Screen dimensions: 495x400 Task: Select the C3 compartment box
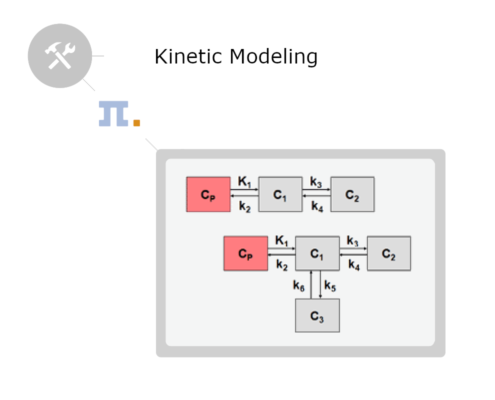tap(317, 315)
